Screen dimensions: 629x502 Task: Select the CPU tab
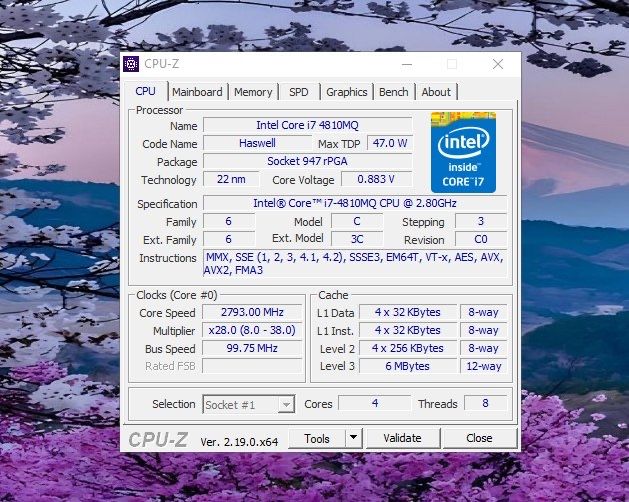[x=145, y=91]
